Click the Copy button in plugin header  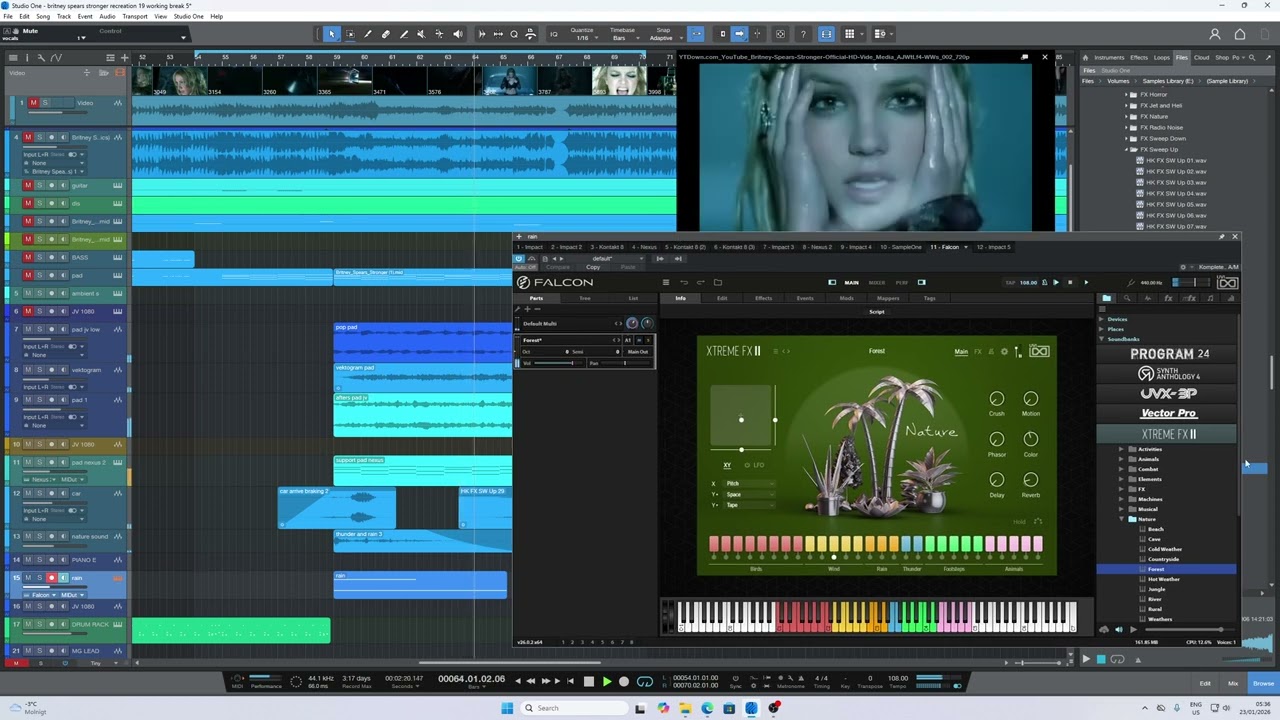coord(593,267)
